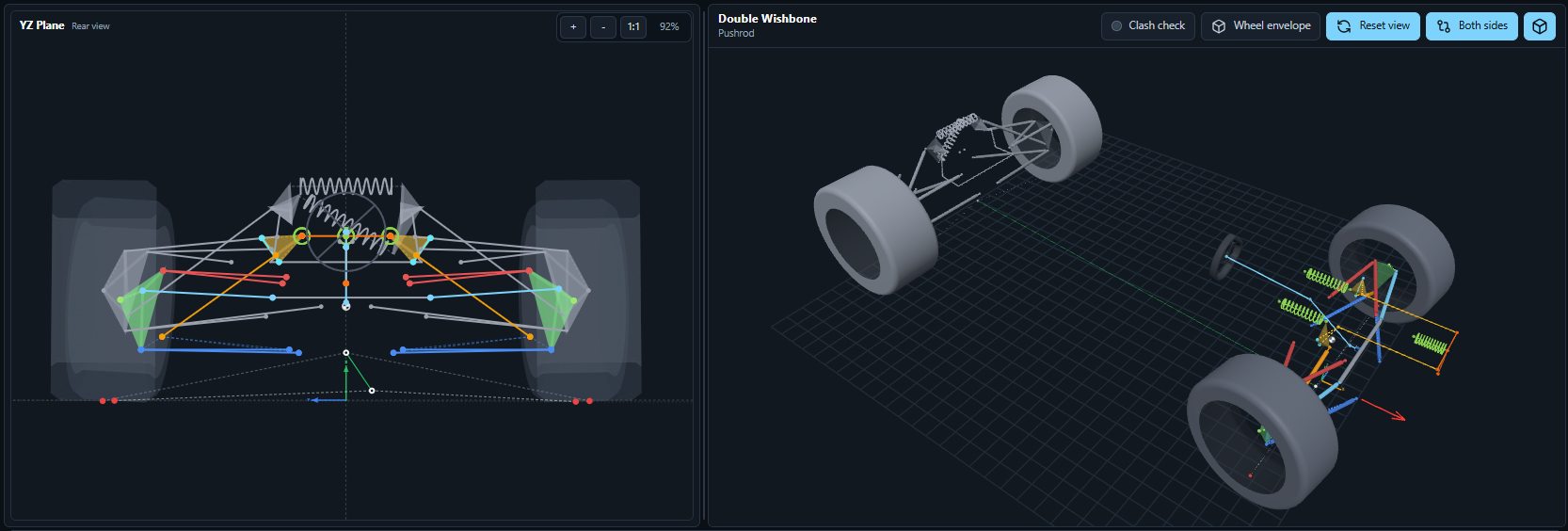Viewport: 1568px width, 531px height.
Task: Click the cube icon button at far right
Action: pyautogui.click(x=1540, y=26)
